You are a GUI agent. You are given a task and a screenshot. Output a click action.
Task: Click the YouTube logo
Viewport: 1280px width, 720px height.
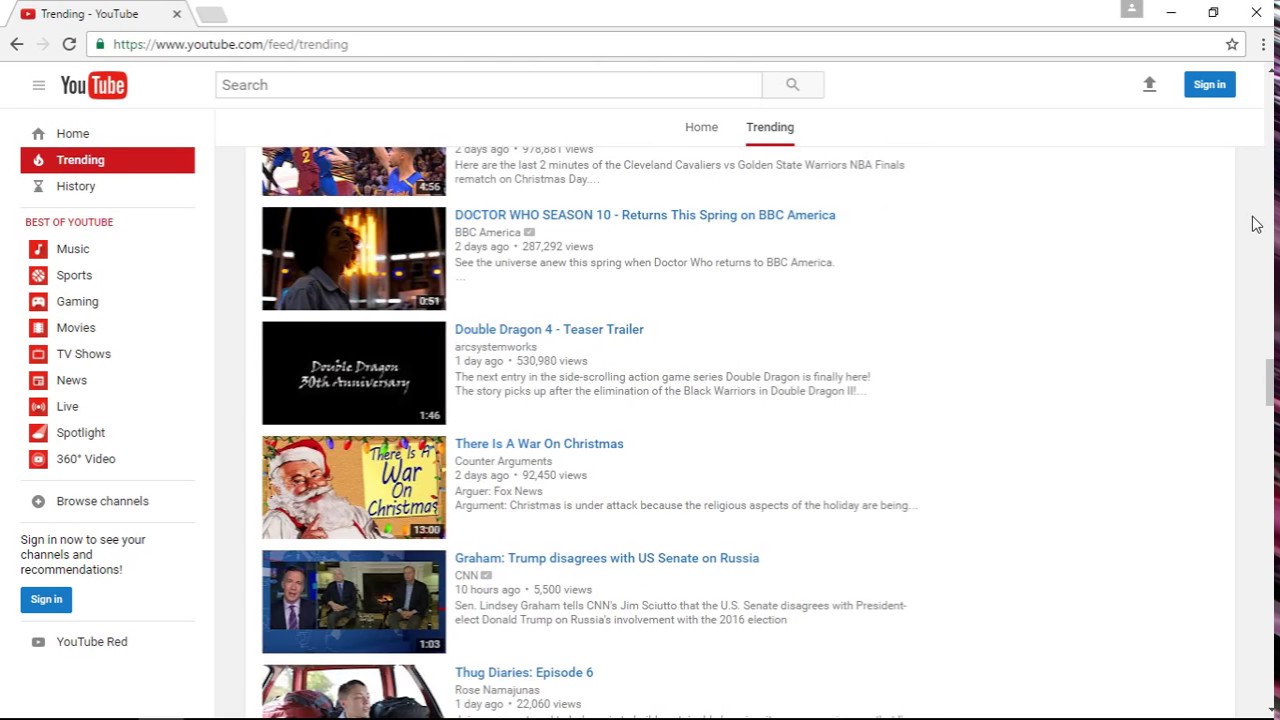tap(93, 85)
